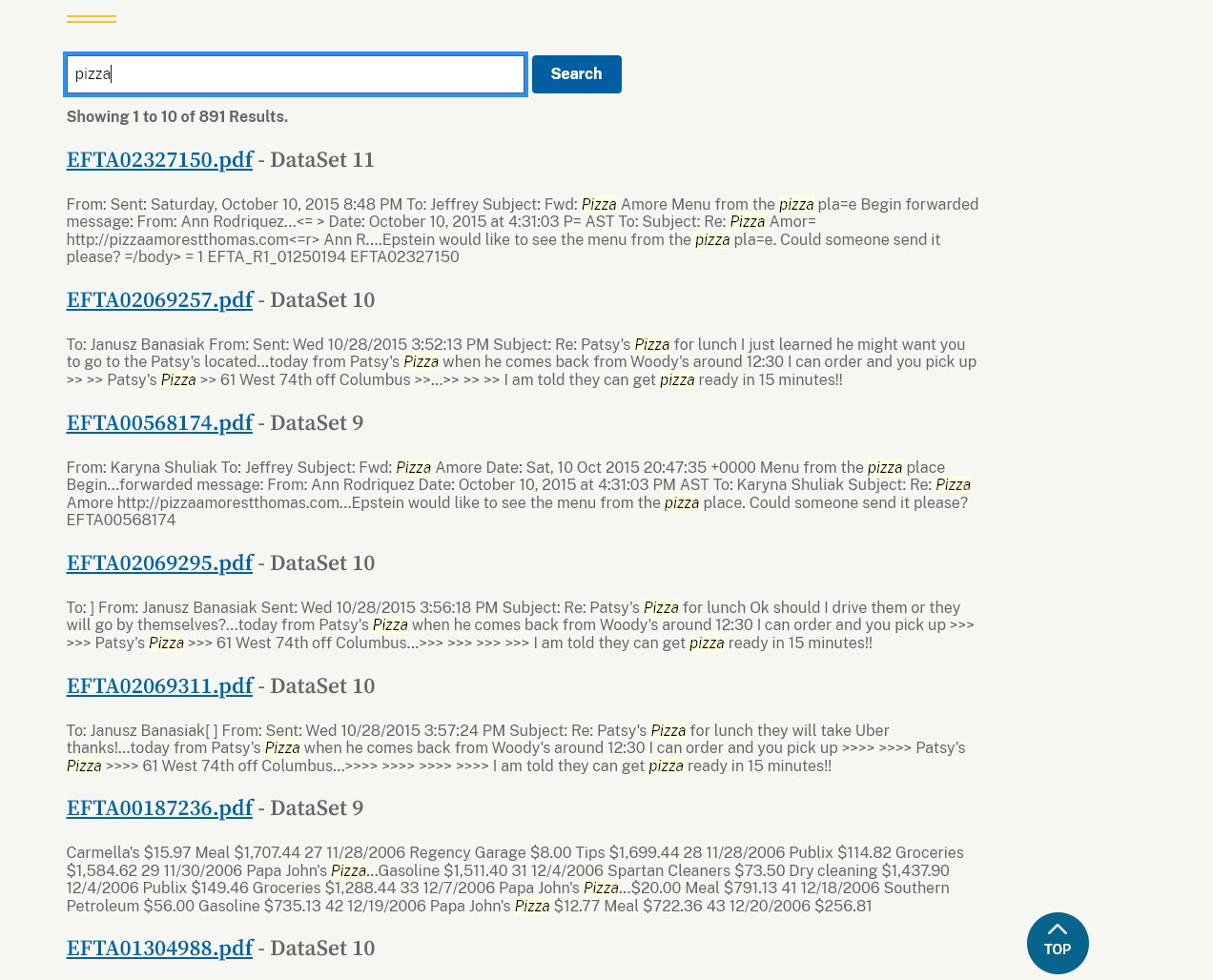Click the blue Search button
The width and height of the screenshot is (1213, 980).
(576, 74)
